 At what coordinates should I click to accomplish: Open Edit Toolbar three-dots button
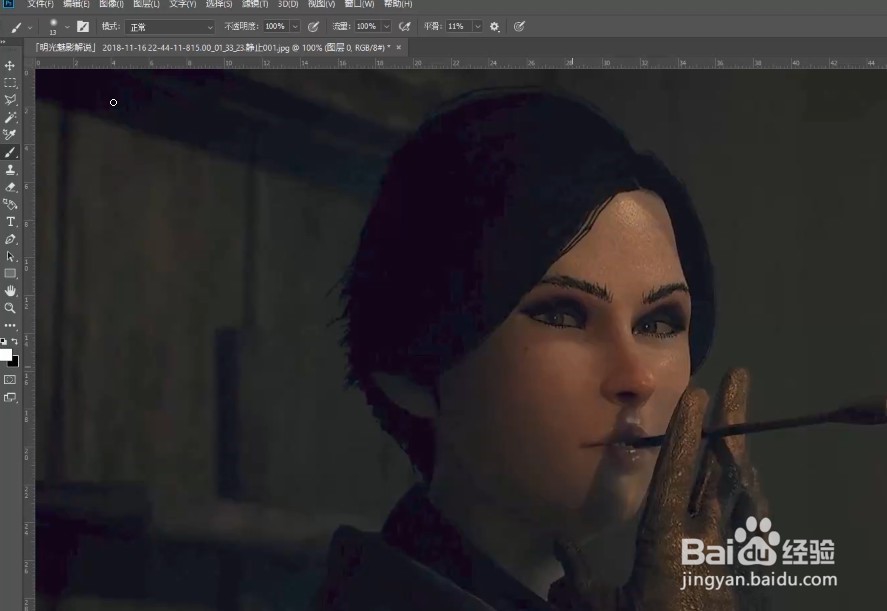pos(10,325)
